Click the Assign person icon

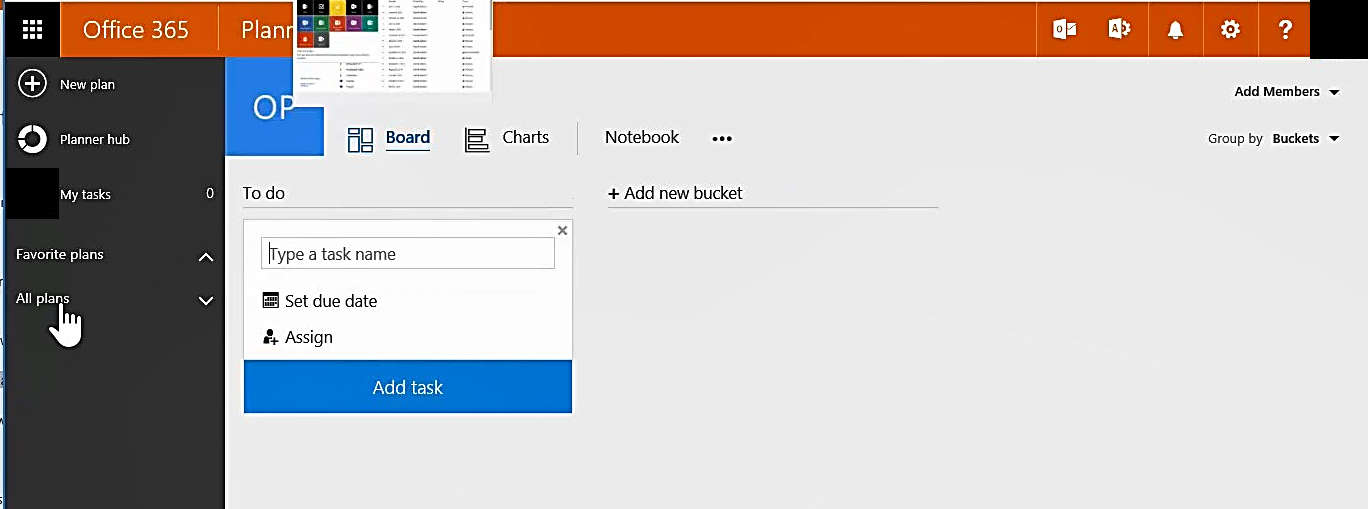click(x=270, y=337)
